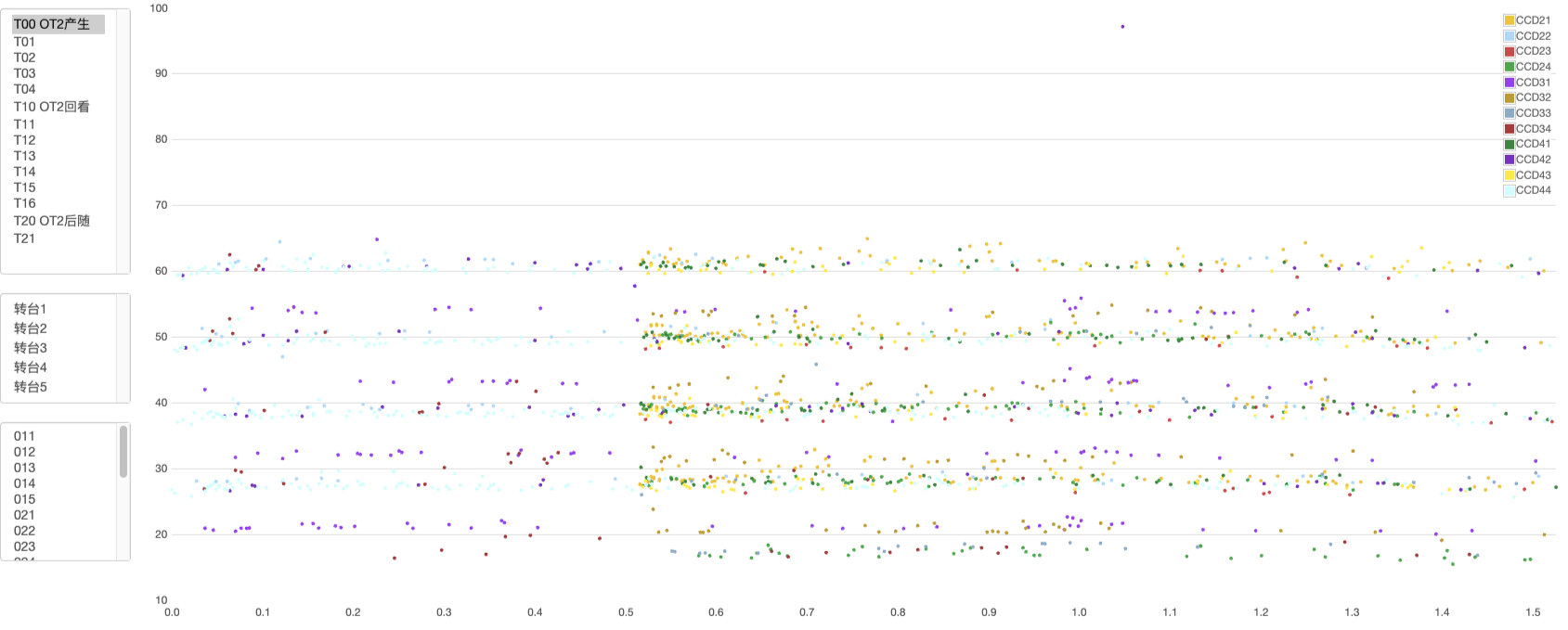
Task: Select 011 in the bottom list
Action: tap(24, 436)
